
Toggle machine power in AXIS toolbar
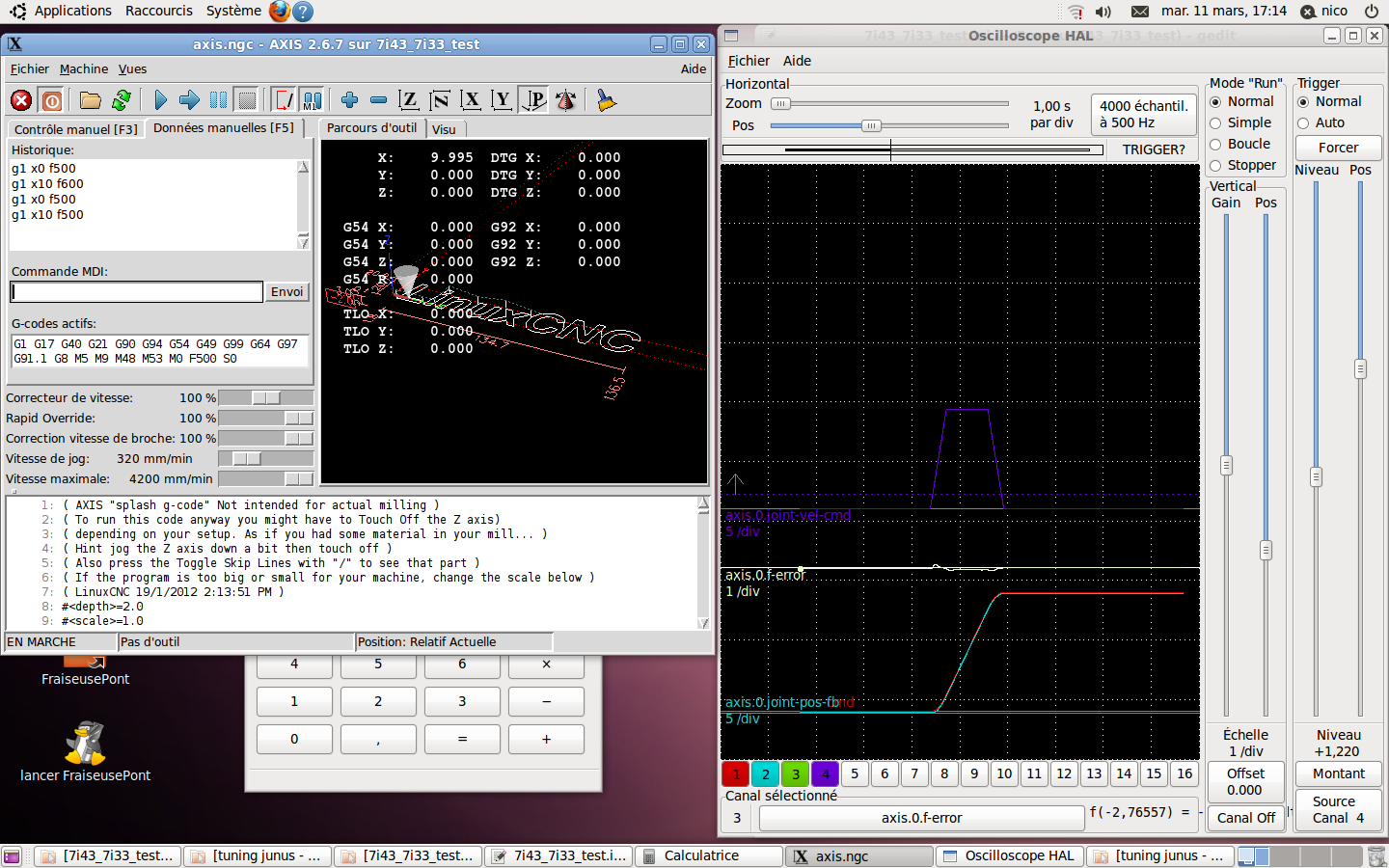pos(52,100)
